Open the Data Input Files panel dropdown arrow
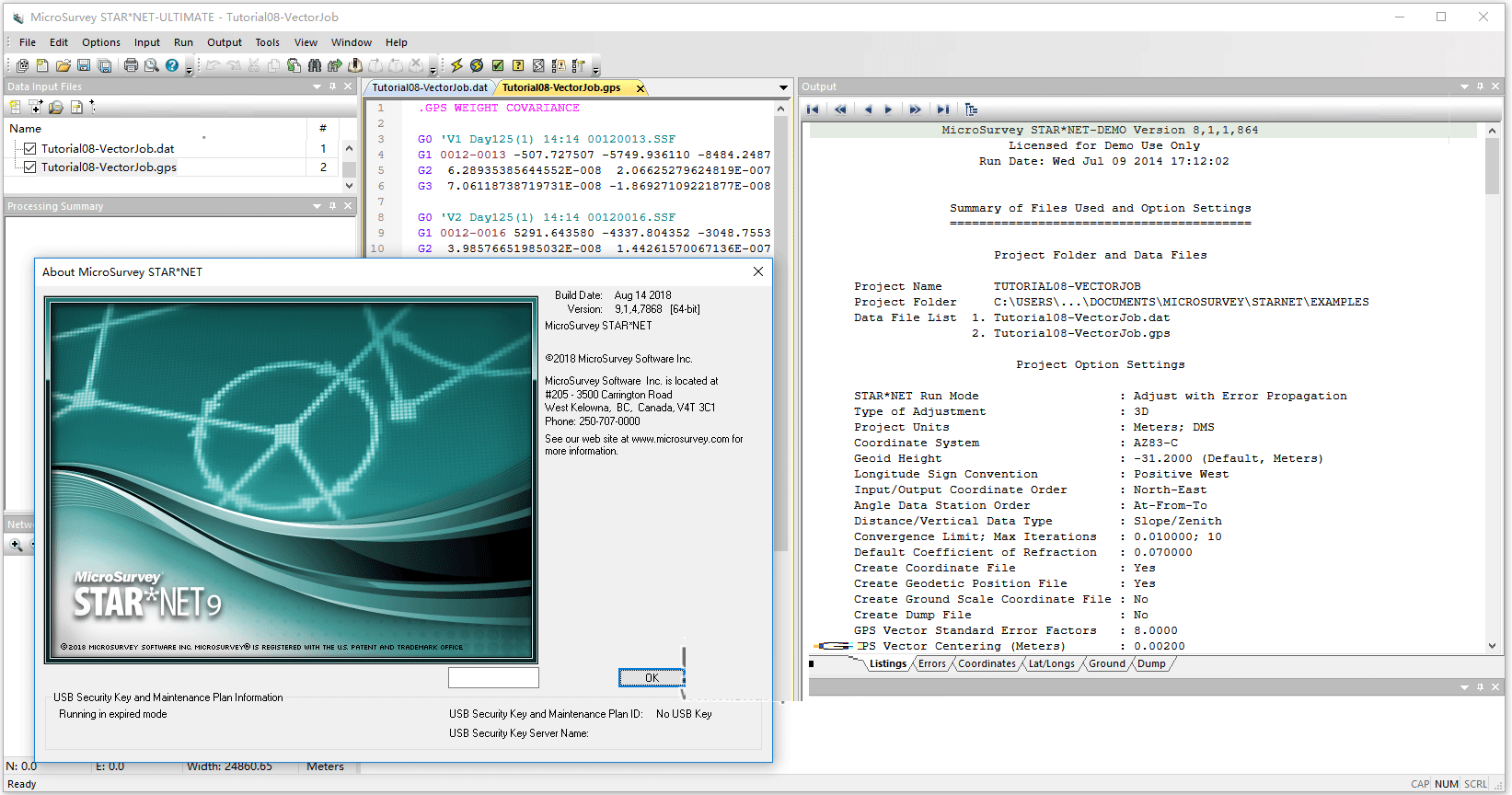1512x795 pixels. (317, 86)
